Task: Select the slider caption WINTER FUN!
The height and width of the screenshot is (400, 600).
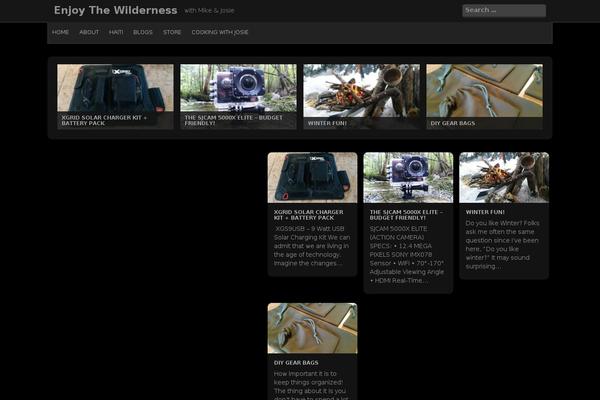Action: point(327,123)
